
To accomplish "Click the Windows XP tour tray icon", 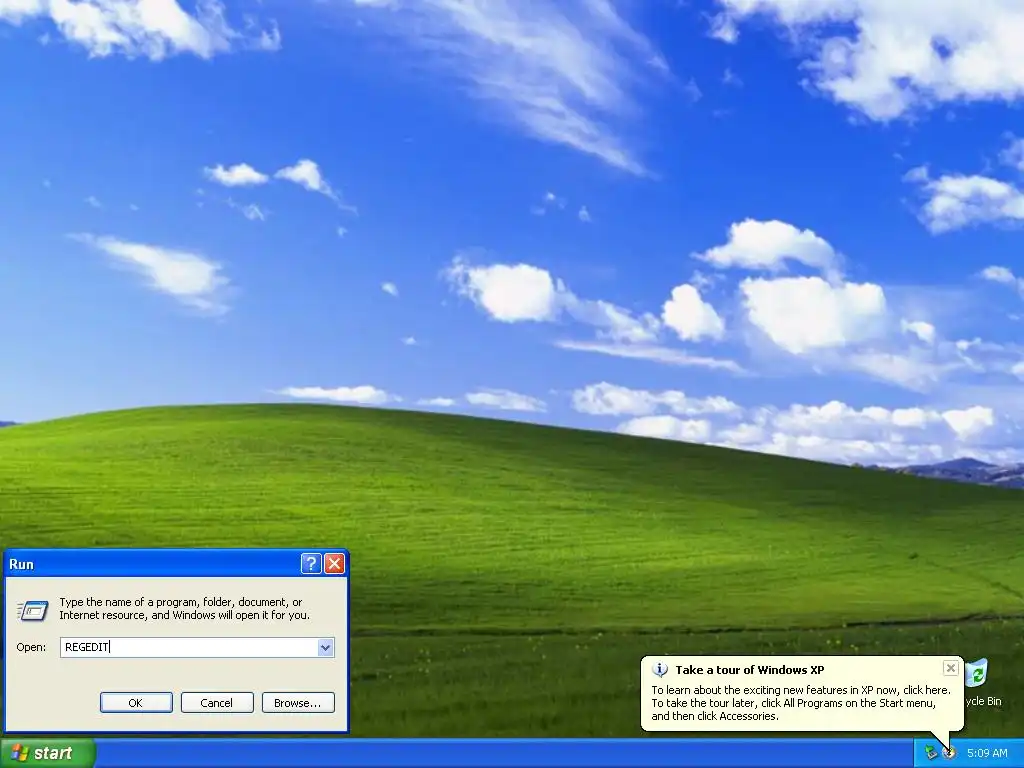I will pos(949,753).
